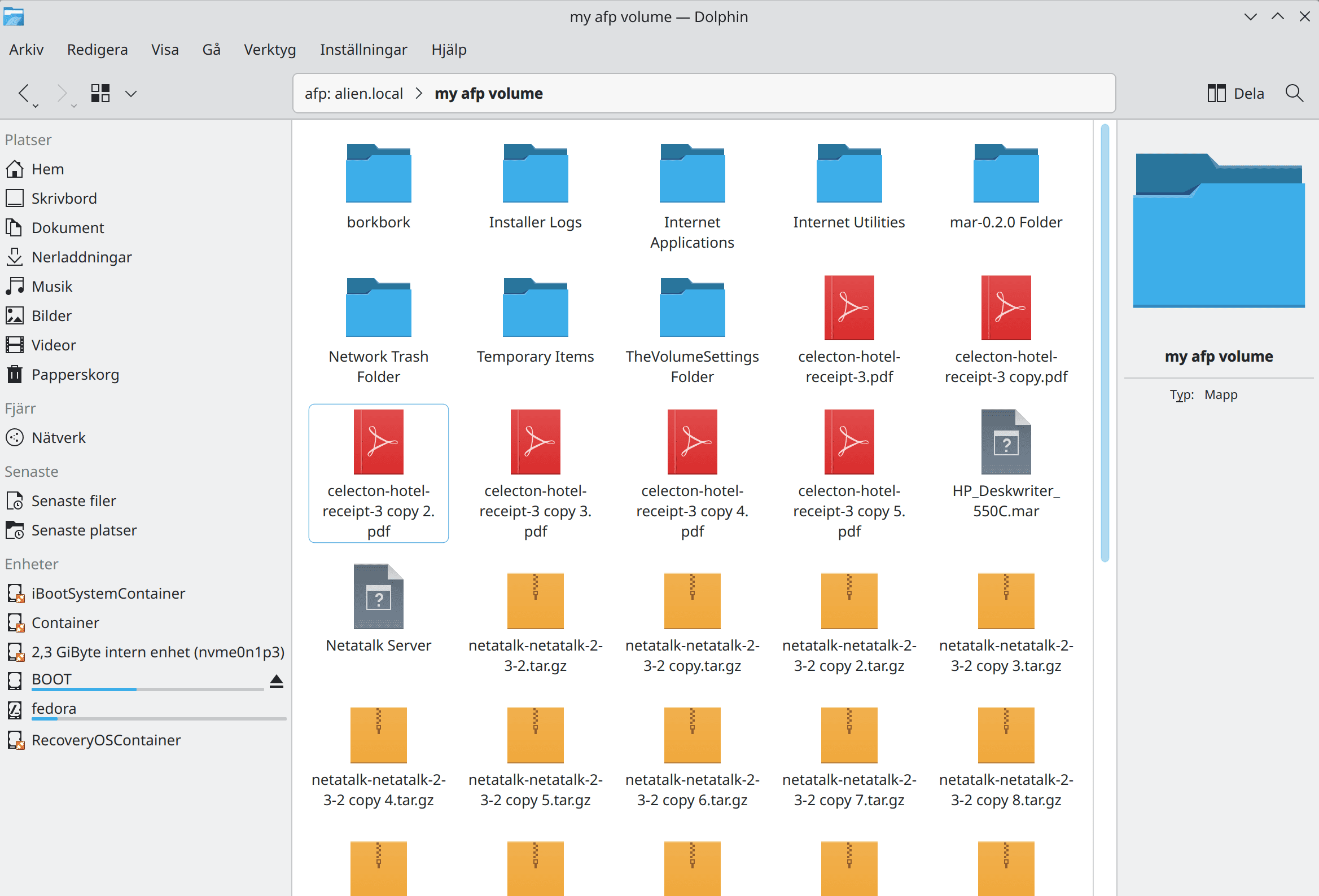Viewport: 1319px width, 896px height.
Task: Open Nerladdningar downloads place
Action: [x=81, y=257]
